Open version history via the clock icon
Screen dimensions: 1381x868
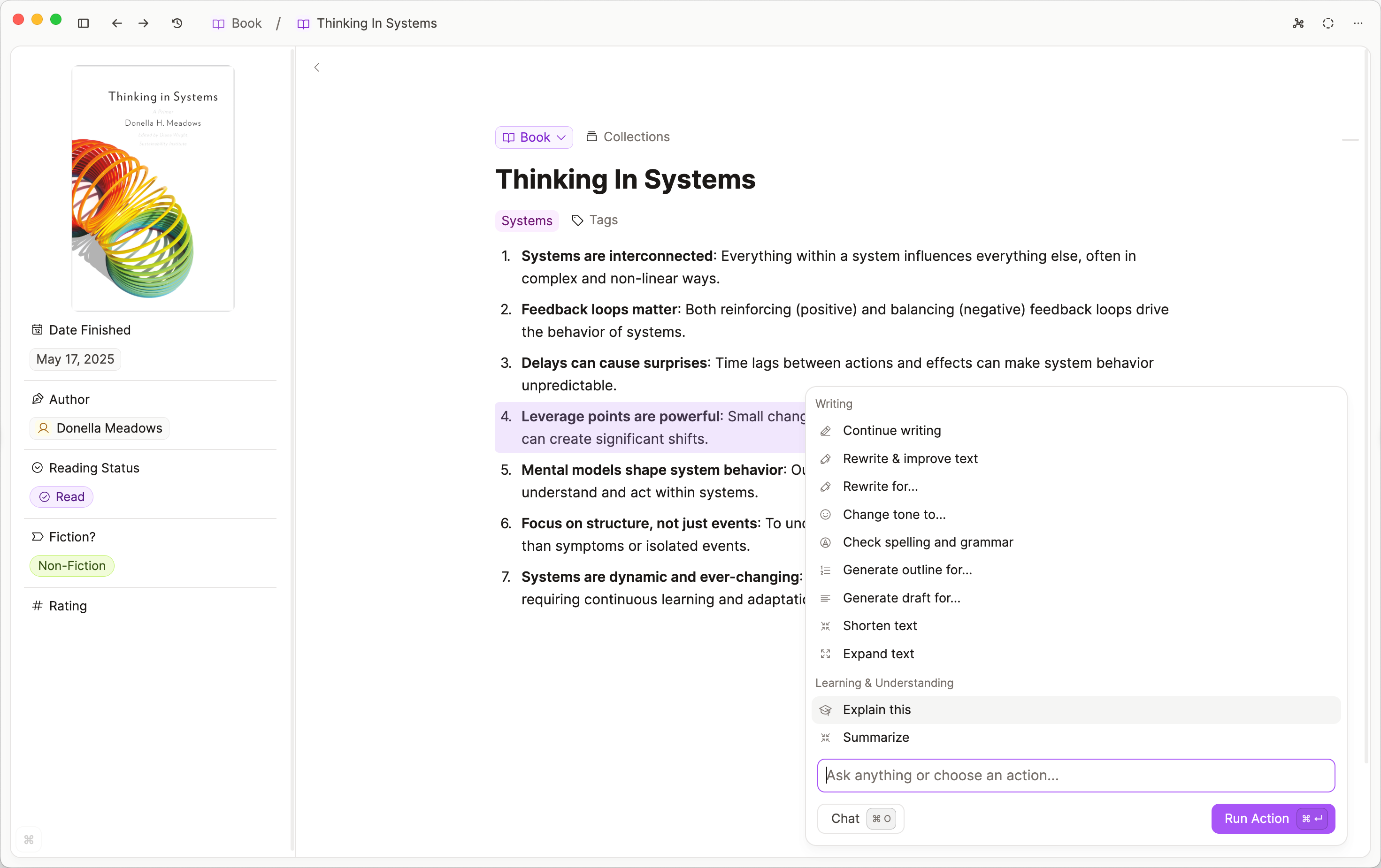[x=176, y=23]
